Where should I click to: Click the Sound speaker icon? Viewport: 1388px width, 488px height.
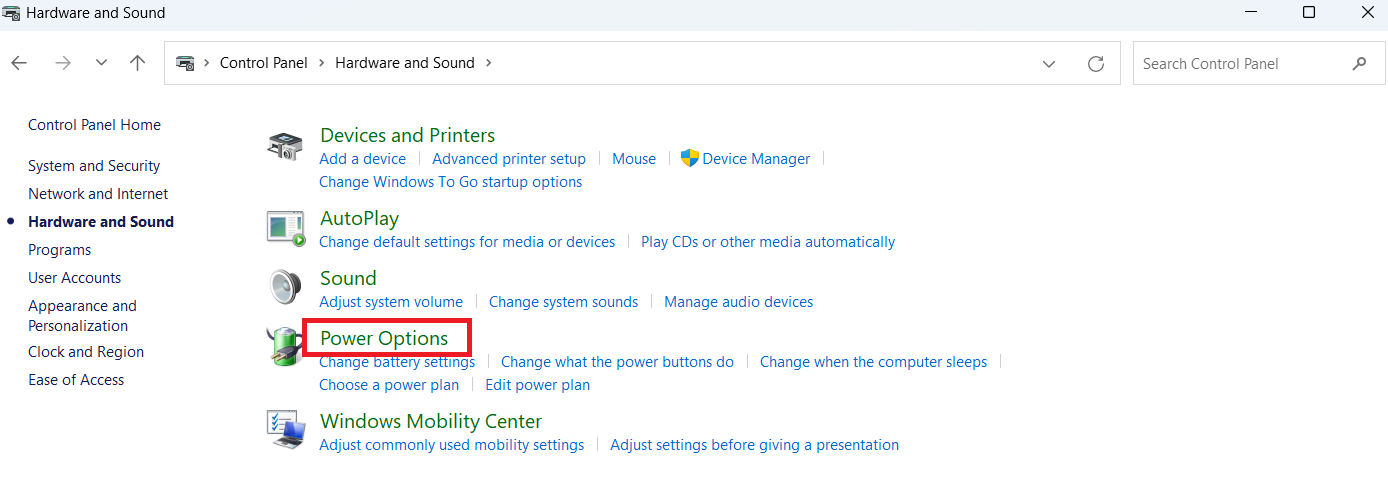point(285,288)
